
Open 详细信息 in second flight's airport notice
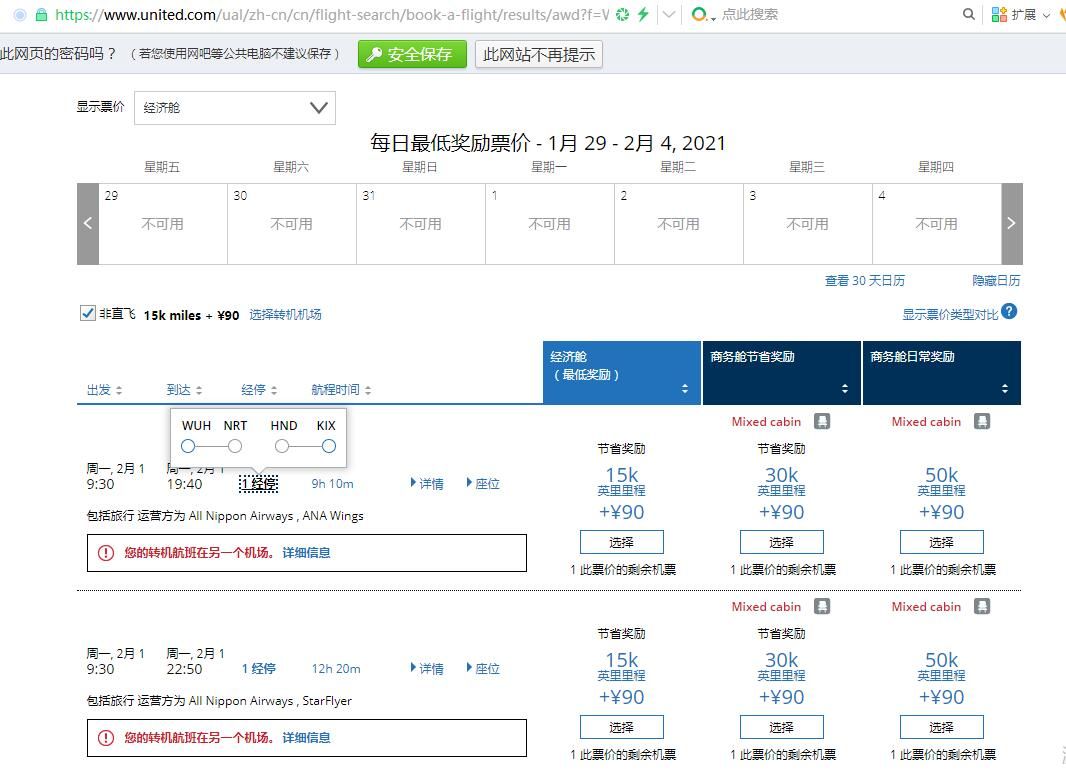(306, 737)
